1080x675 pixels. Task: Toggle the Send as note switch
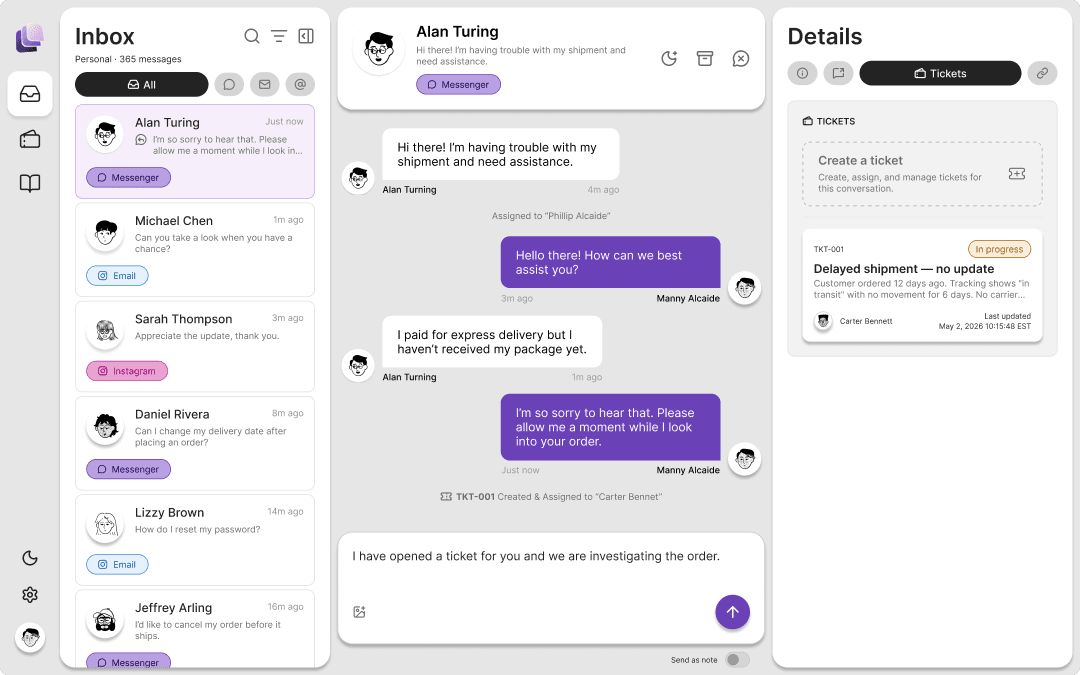pyautogui.click(x=737, y=660)
